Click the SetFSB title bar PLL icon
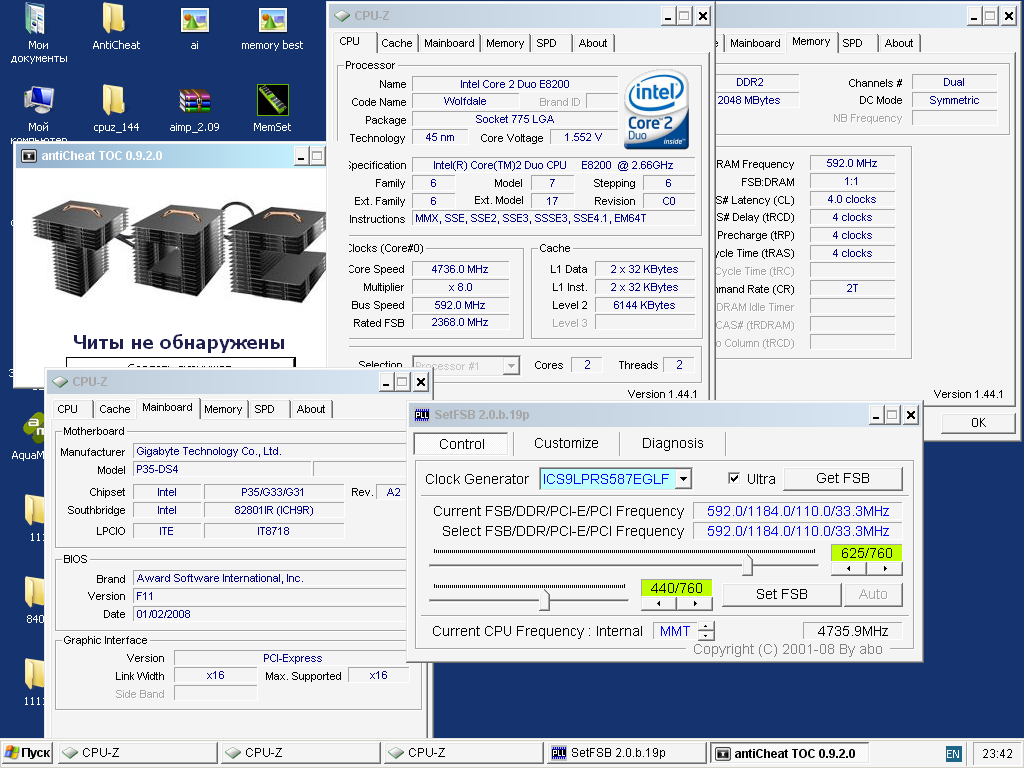The width and height of the screenshot is (1024, 768). [x=422, y=415]
